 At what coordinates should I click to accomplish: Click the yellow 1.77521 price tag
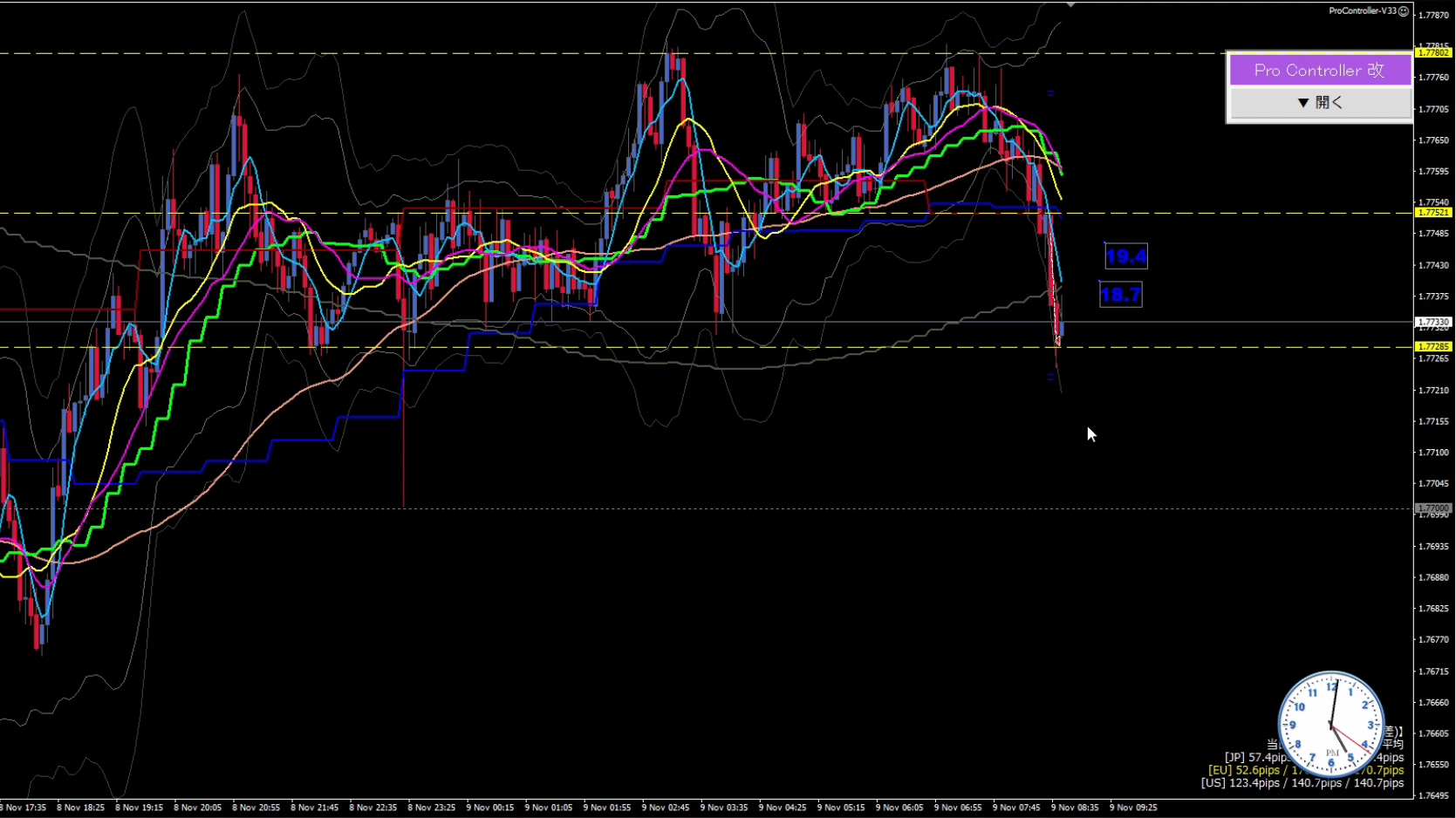[x=1432, y=213]
